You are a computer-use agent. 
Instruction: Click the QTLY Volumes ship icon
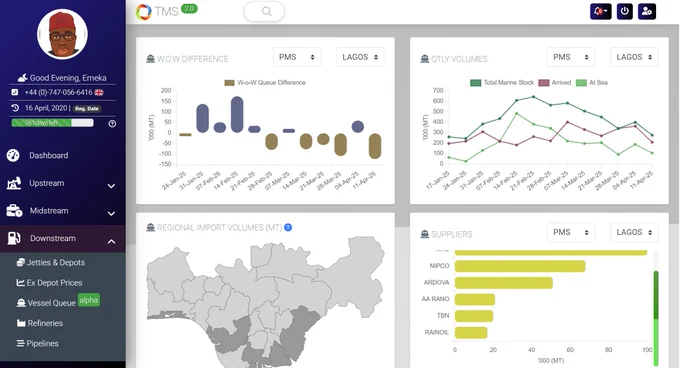click(x=425, y=59)
